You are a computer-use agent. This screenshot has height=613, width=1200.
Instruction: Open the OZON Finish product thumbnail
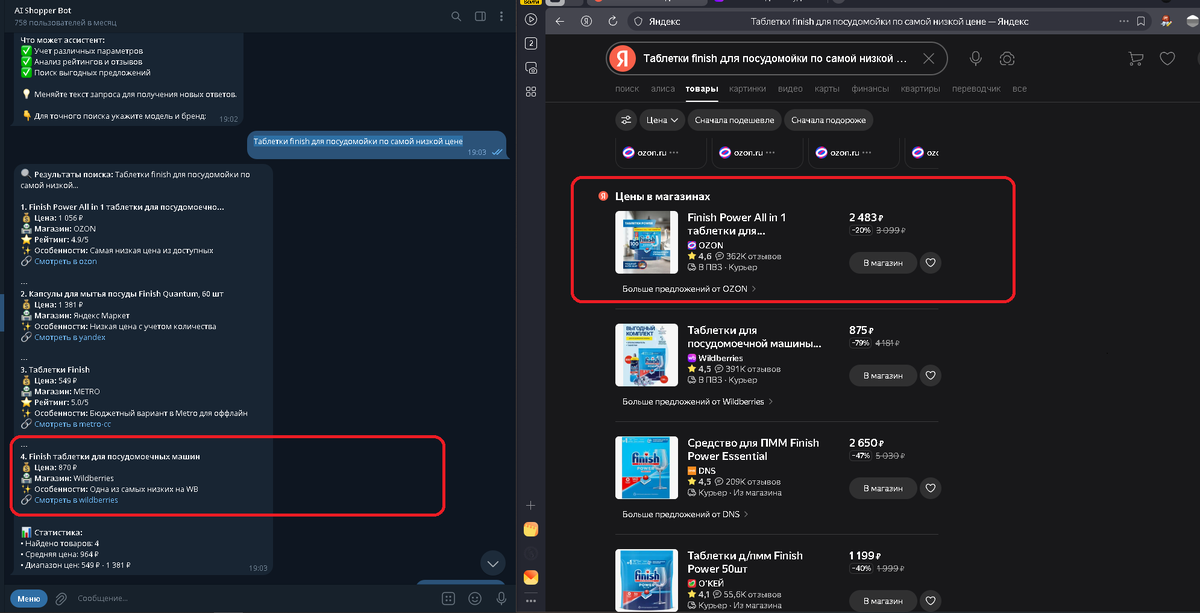(x=647, y=242)
